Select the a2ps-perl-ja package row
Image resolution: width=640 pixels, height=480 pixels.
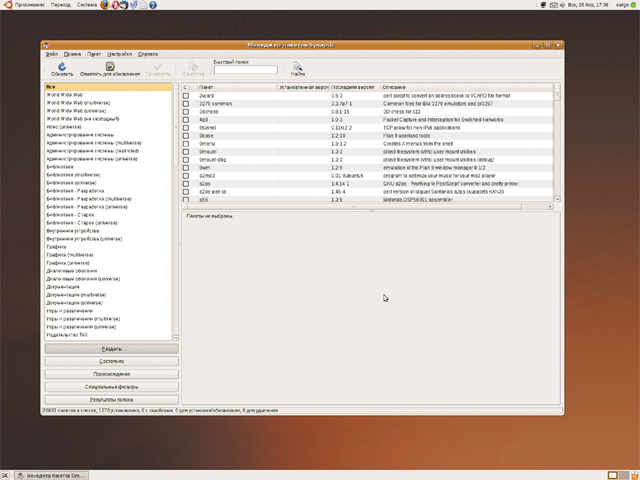coord(367,192)
